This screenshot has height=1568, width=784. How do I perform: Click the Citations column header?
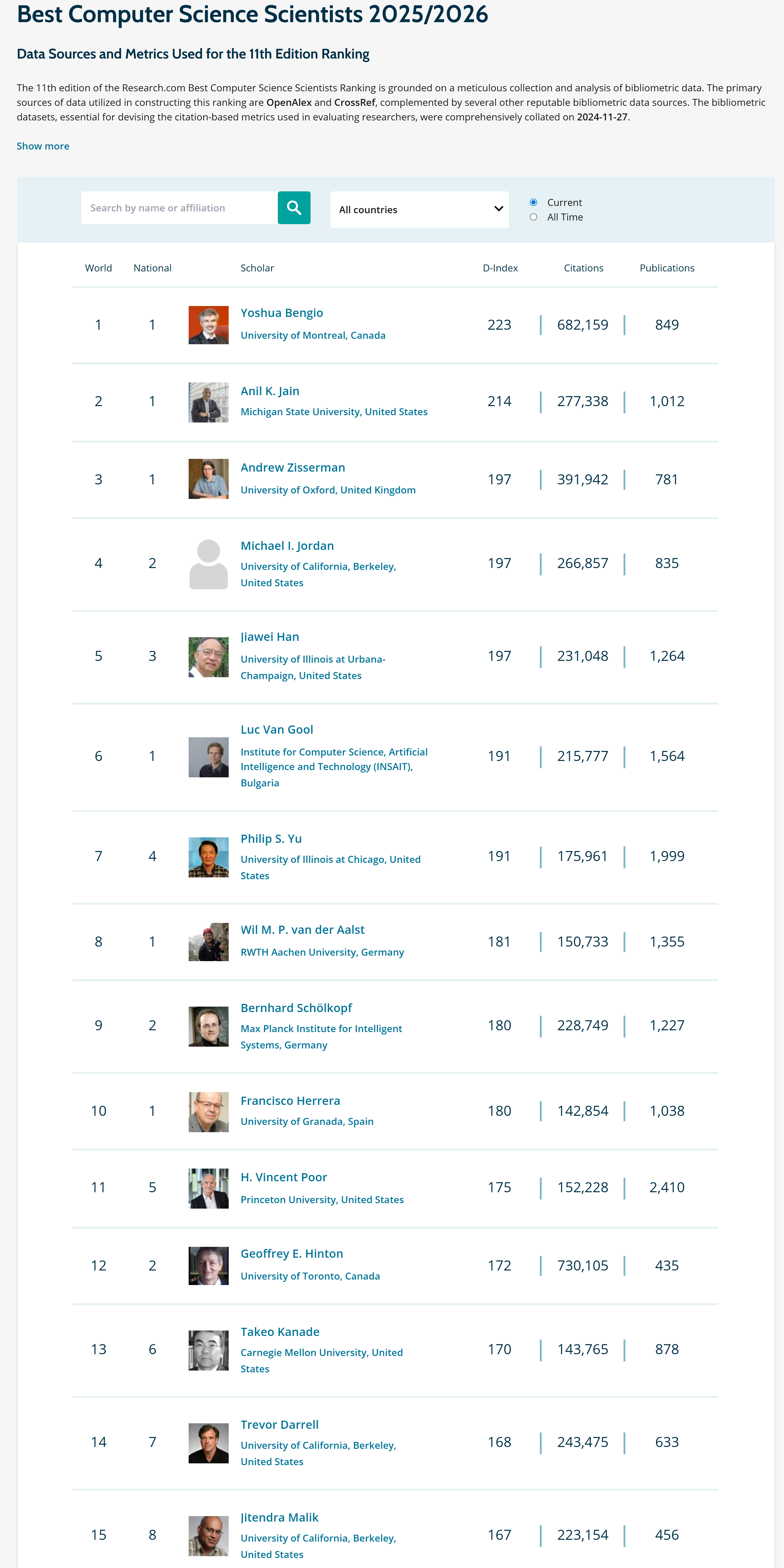583,268
